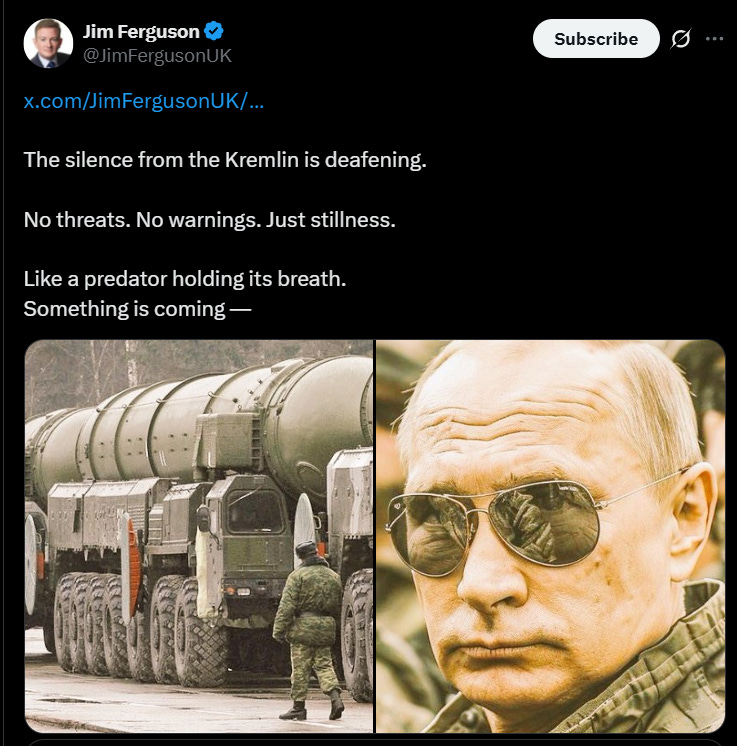Click the Jim Ferguson display name
The width and height of the screenshot is (737, 746).
(141, 31)
